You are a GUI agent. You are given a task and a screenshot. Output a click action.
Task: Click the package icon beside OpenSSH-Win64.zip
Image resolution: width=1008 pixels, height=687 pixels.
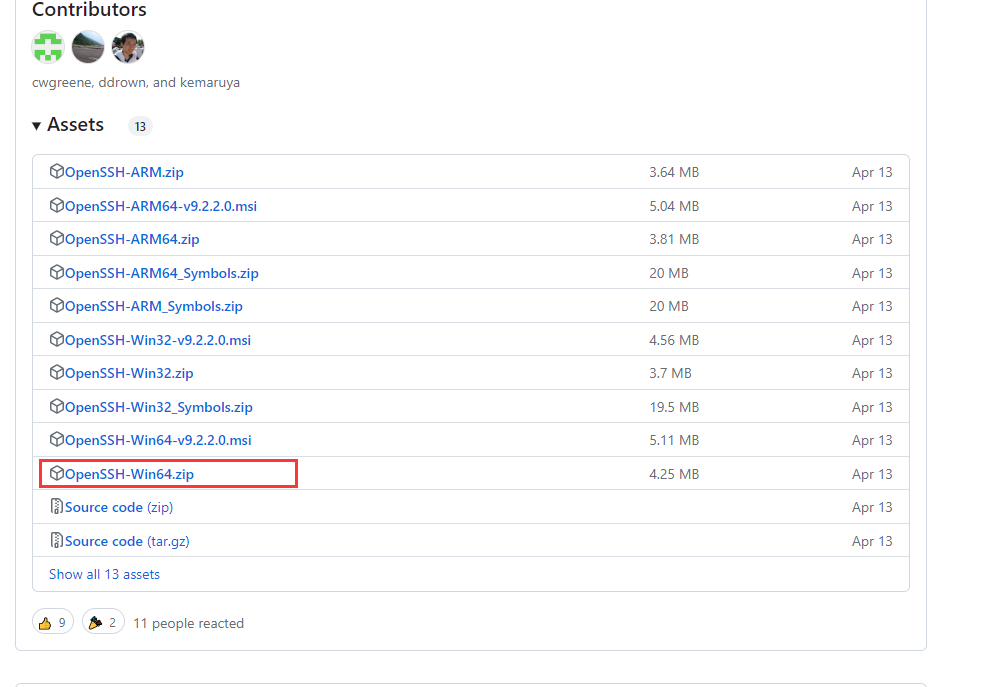click(x=57, y=473)
